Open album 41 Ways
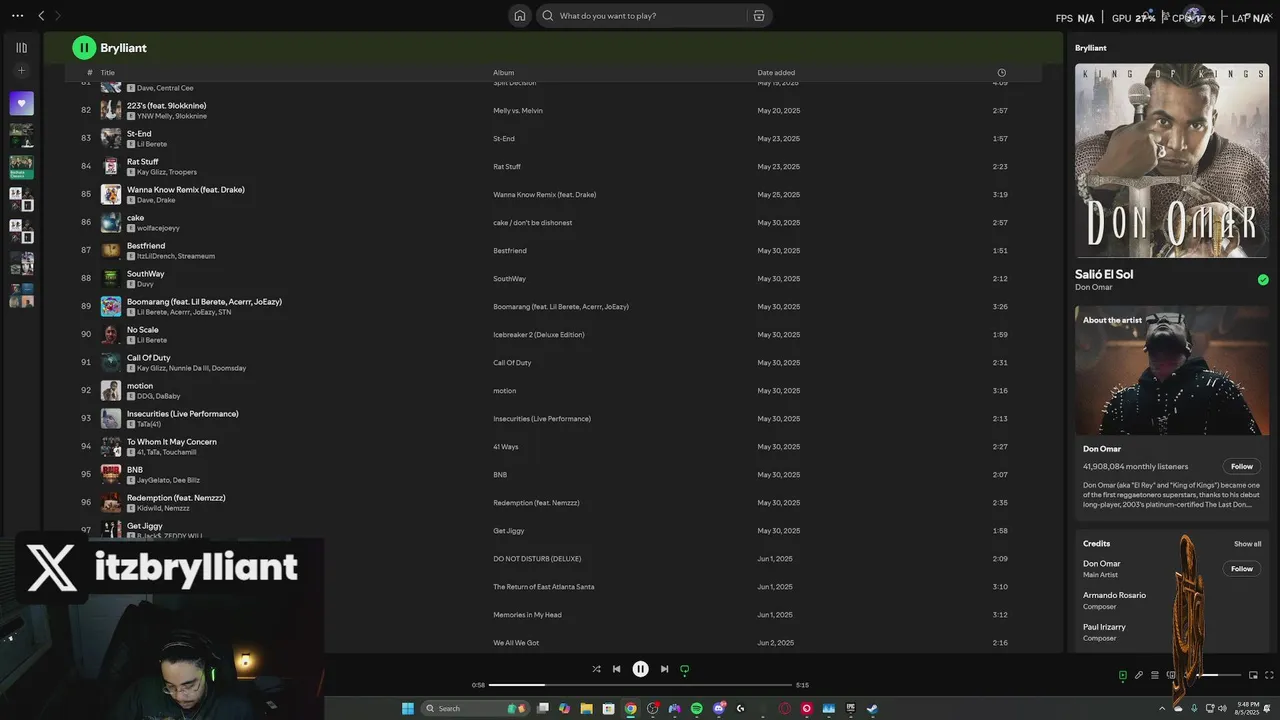The width and height of the screenshot is (1280, 720). coord(505,447)
